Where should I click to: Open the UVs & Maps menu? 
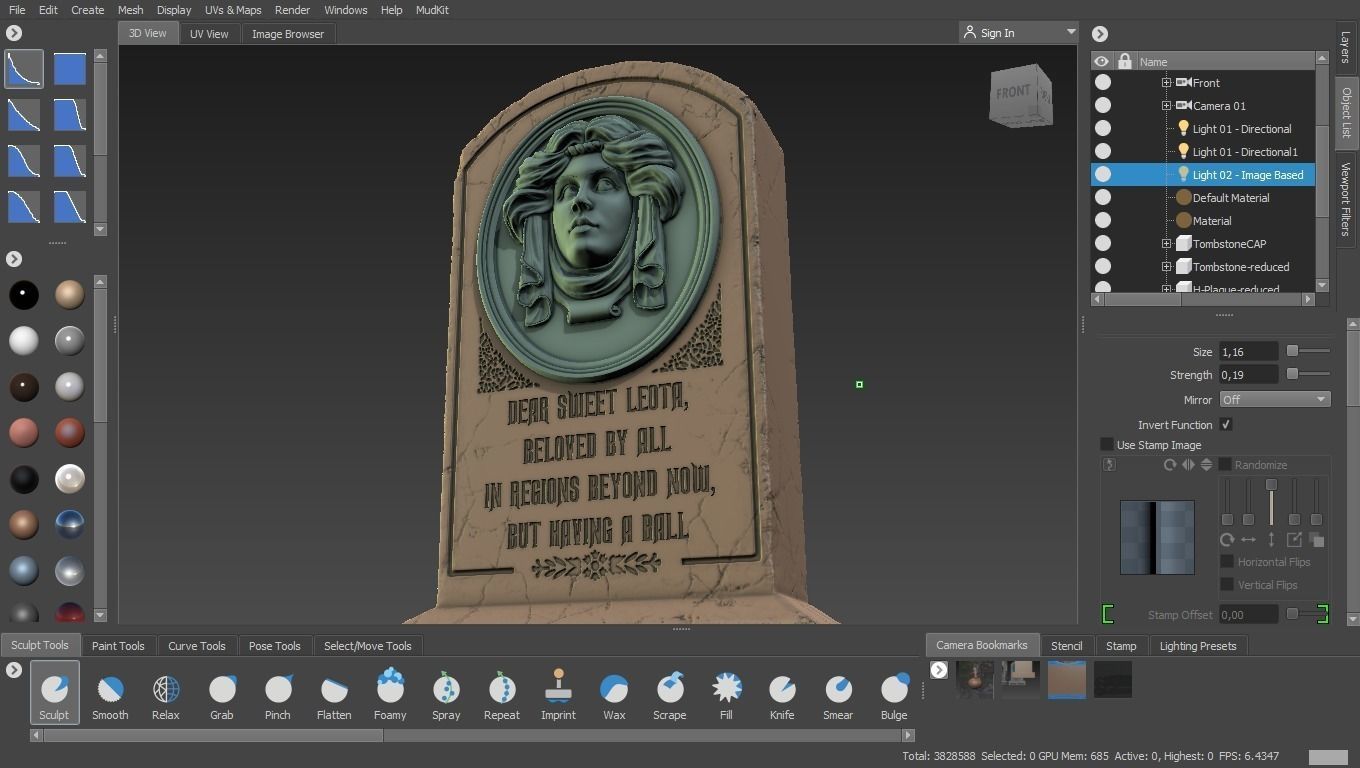tap(233, 10)
